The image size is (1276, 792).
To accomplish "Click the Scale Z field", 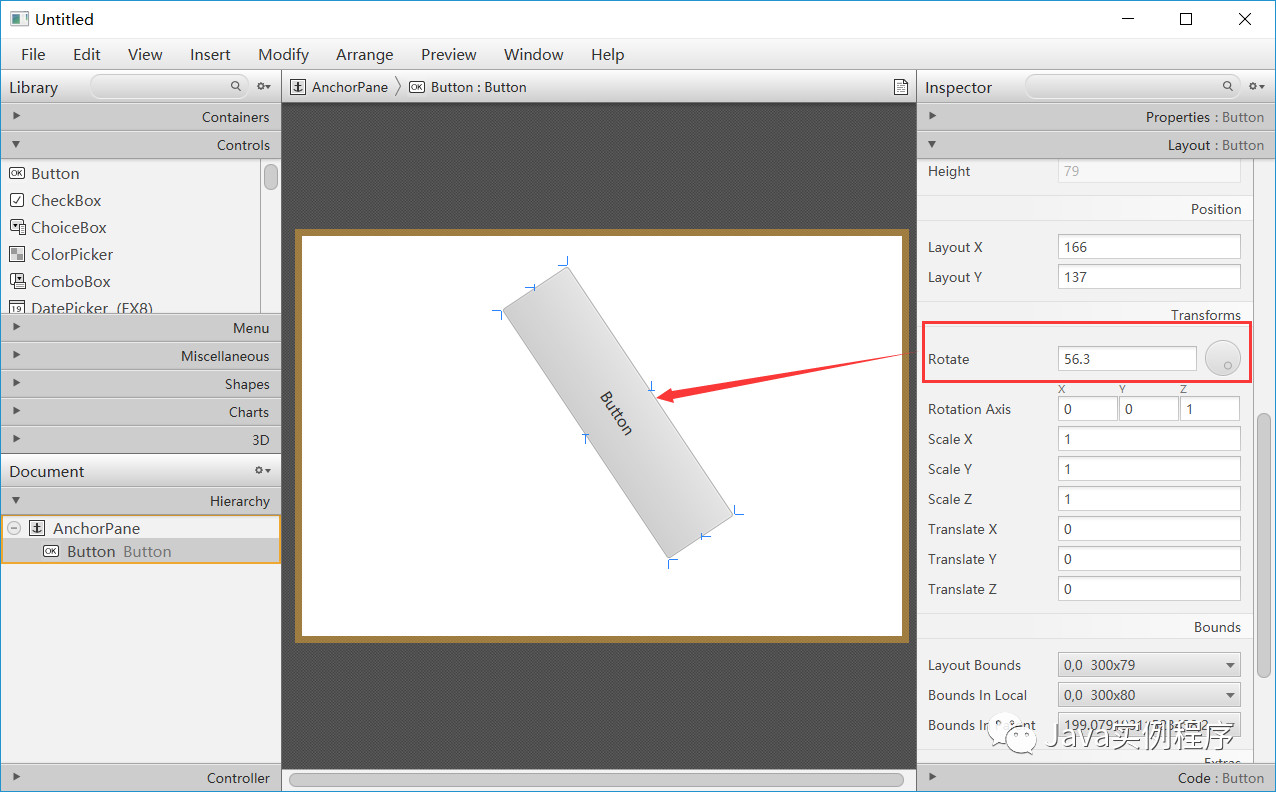I will (1149, 499).
